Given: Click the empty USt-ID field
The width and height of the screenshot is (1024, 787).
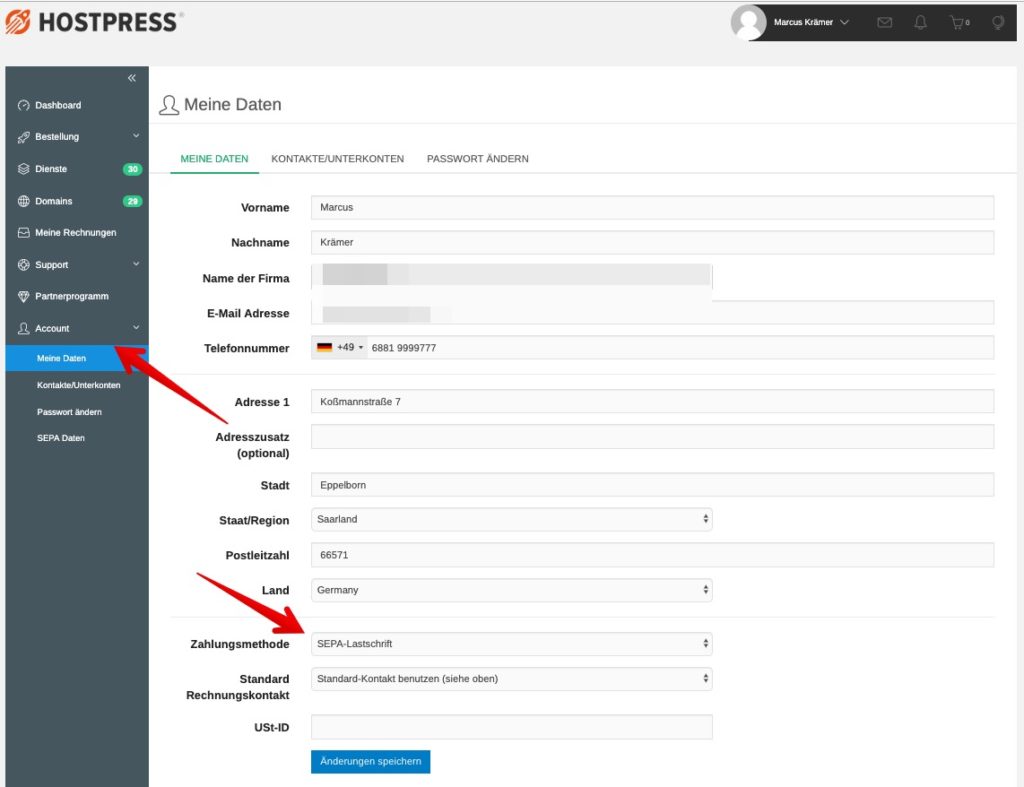Looking at the screenshot, I should pos(511,727).
